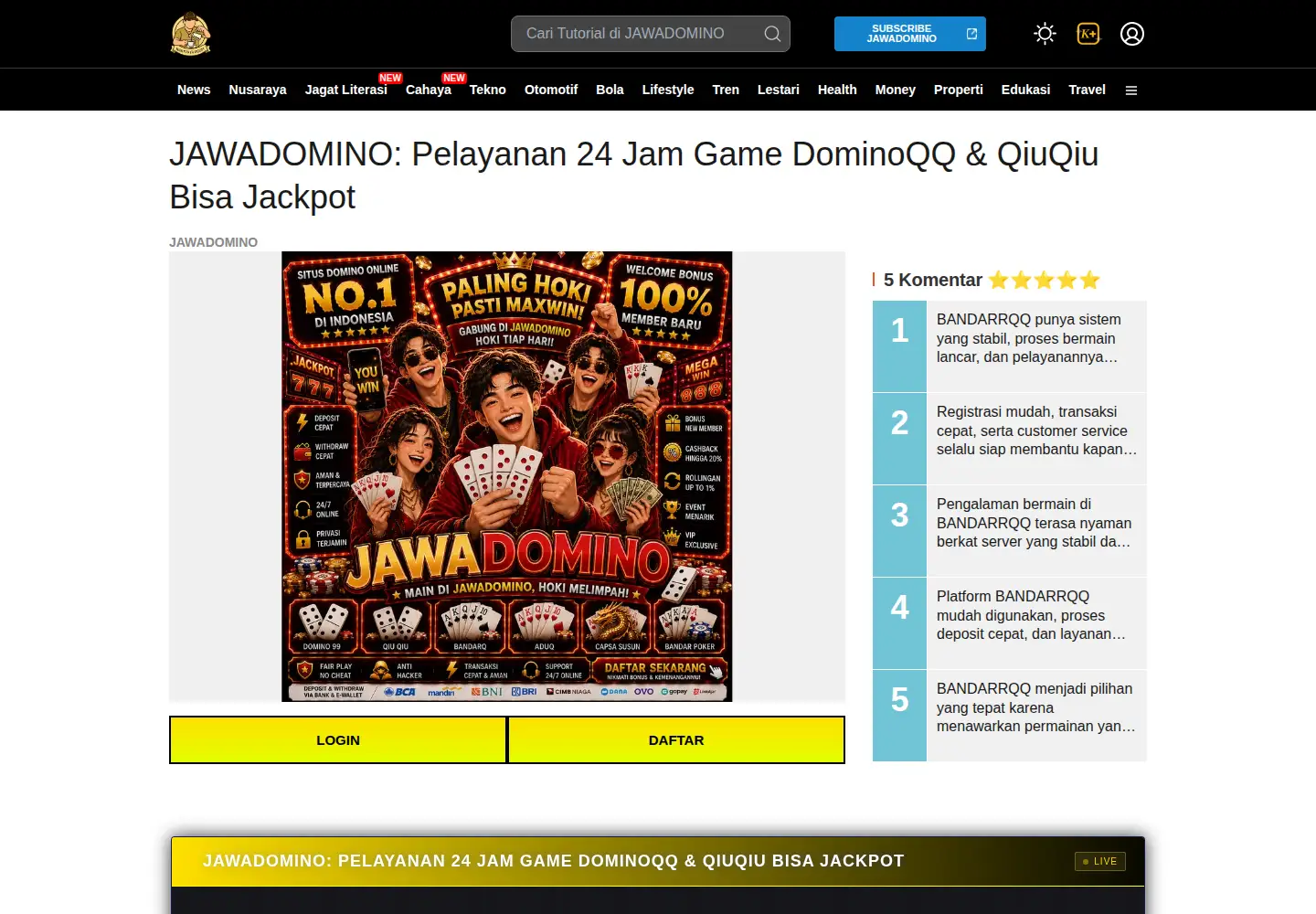The height and width of the screenshot is (914, 1316).
Task: Click the JAWADOMINO author label under title
Action: (214, 242)
